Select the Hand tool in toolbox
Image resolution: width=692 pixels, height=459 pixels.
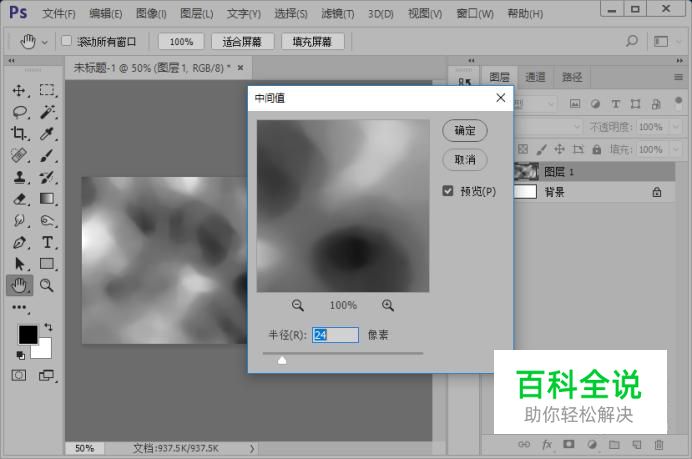(x=19, y=286)
